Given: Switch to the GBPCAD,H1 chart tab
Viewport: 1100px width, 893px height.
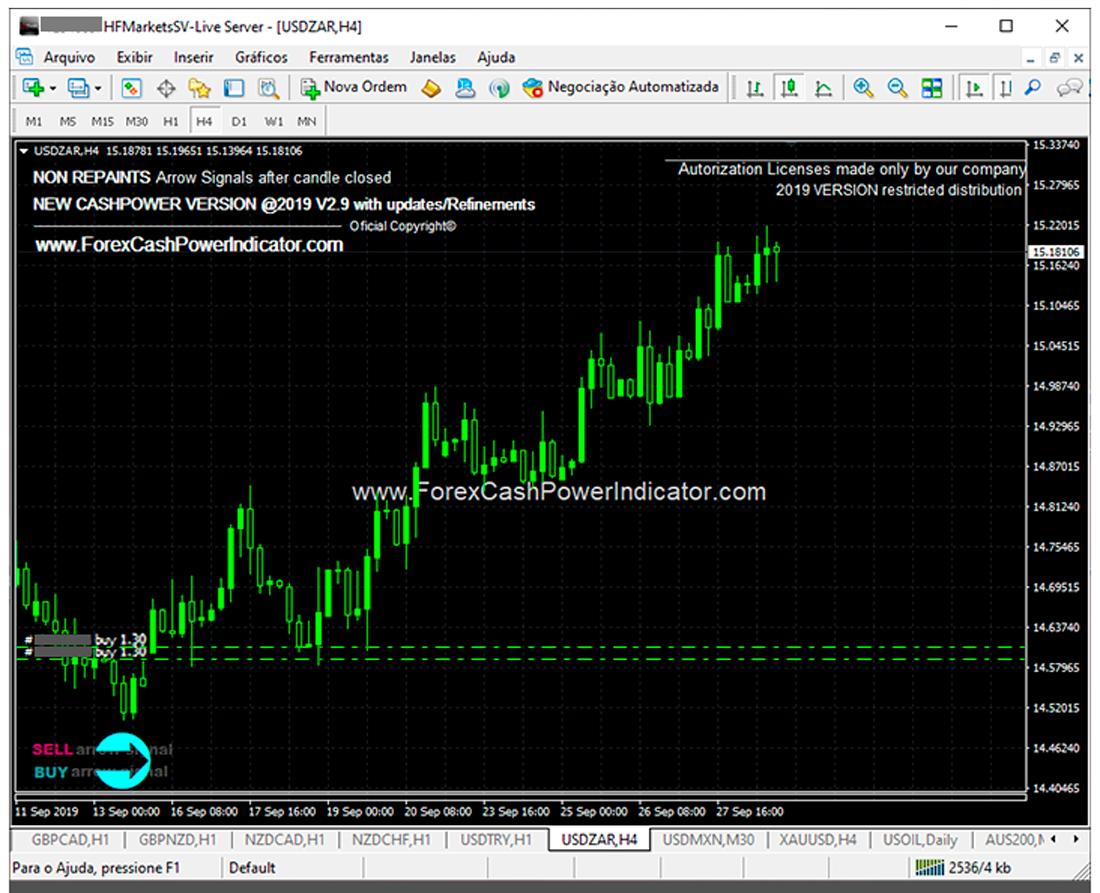Looking at the screenshot, I should click(x=70, y=840).
